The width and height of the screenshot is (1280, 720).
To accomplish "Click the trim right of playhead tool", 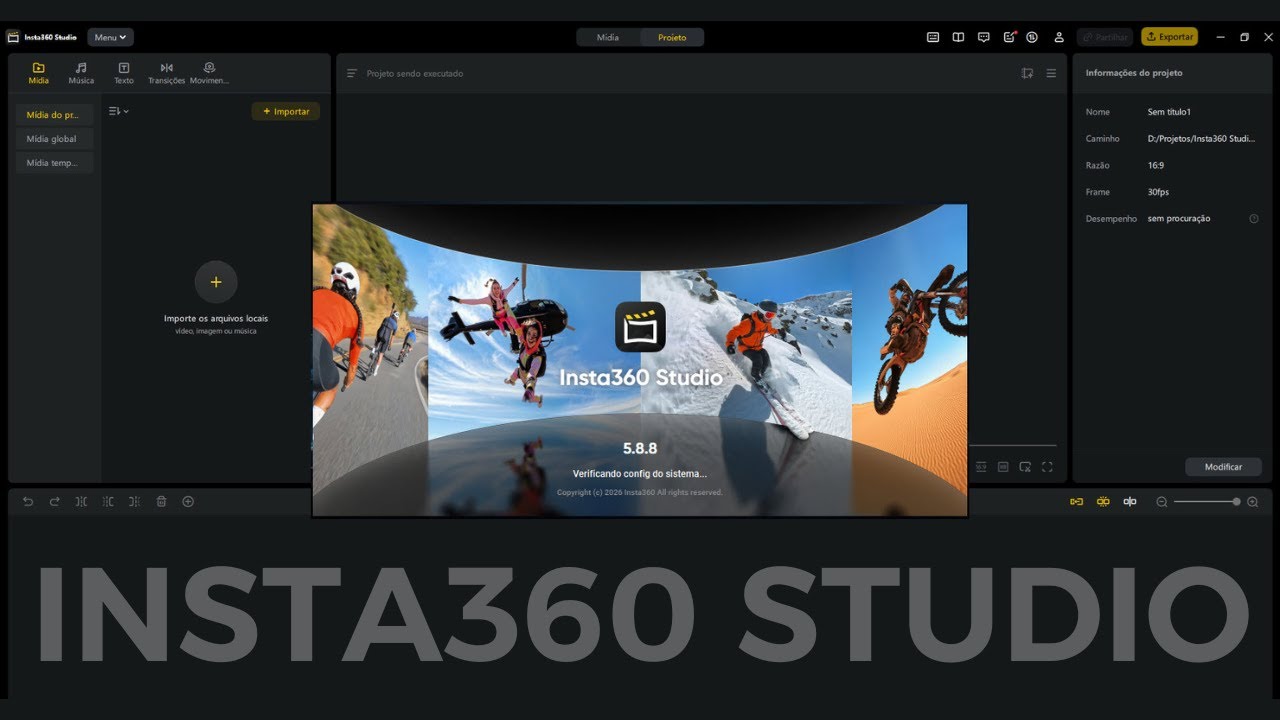I will point(134,501).
